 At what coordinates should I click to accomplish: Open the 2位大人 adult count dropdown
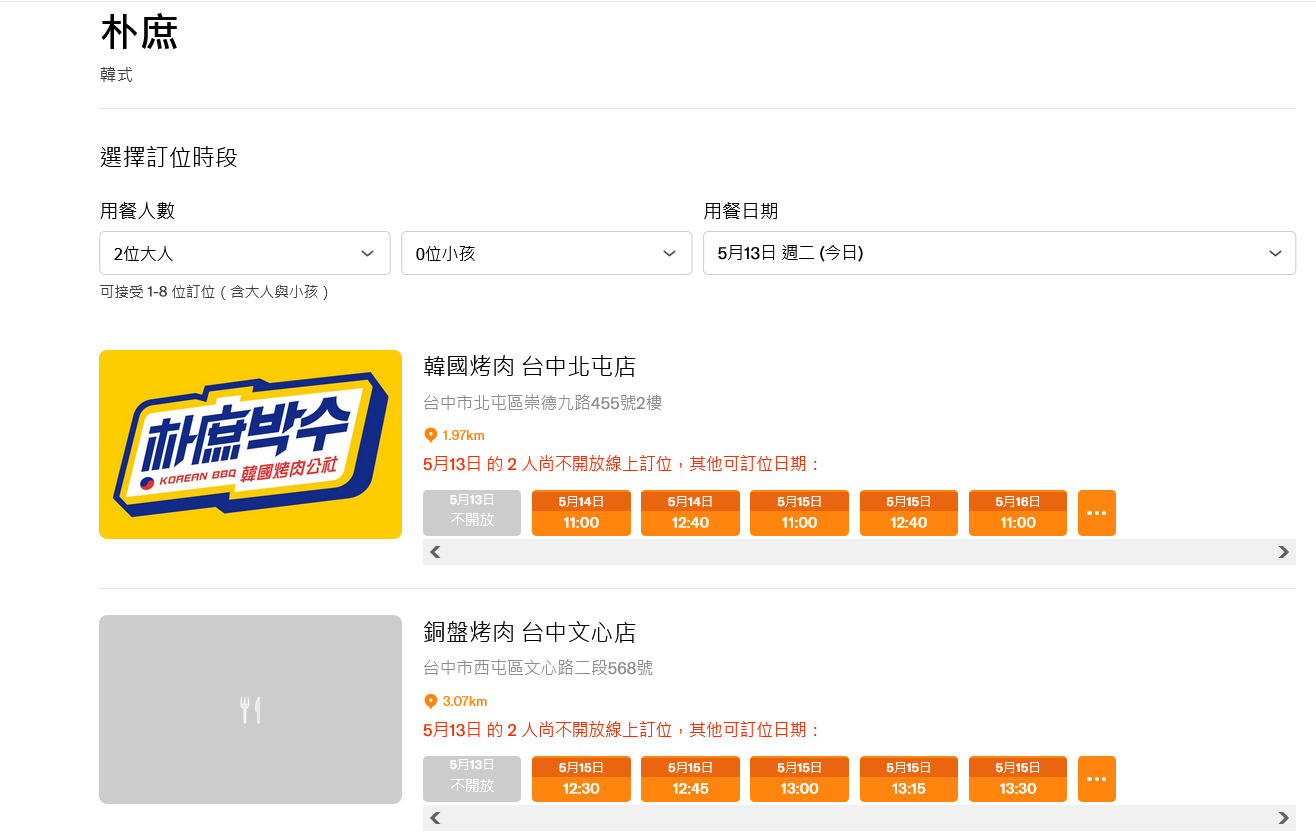point(244,253)
